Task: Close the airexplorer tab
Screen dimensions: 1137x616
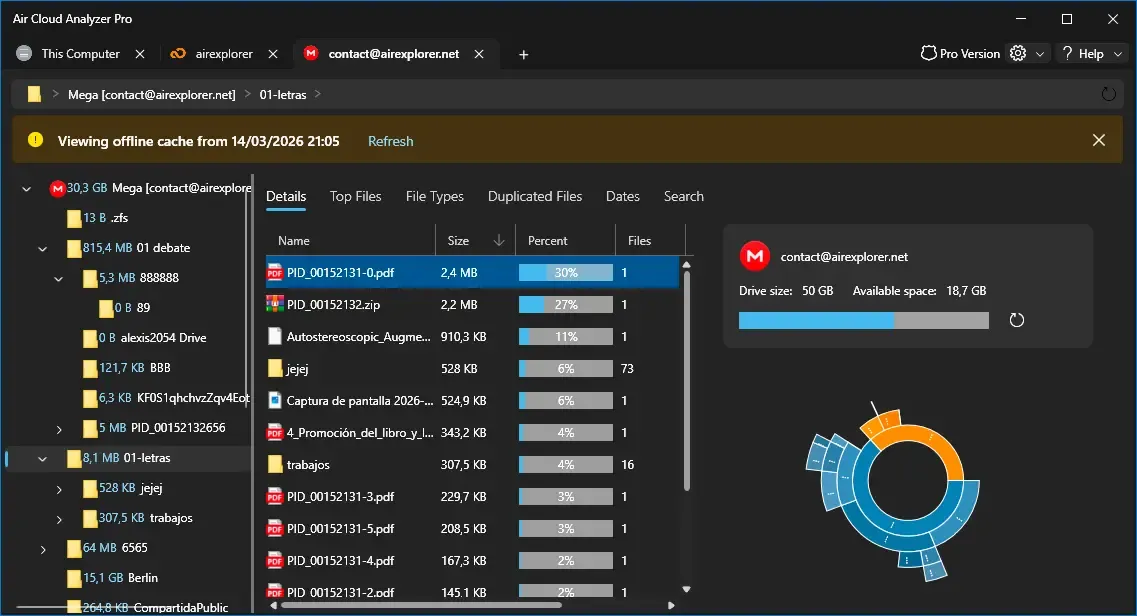Action: [x=273, y=54]
